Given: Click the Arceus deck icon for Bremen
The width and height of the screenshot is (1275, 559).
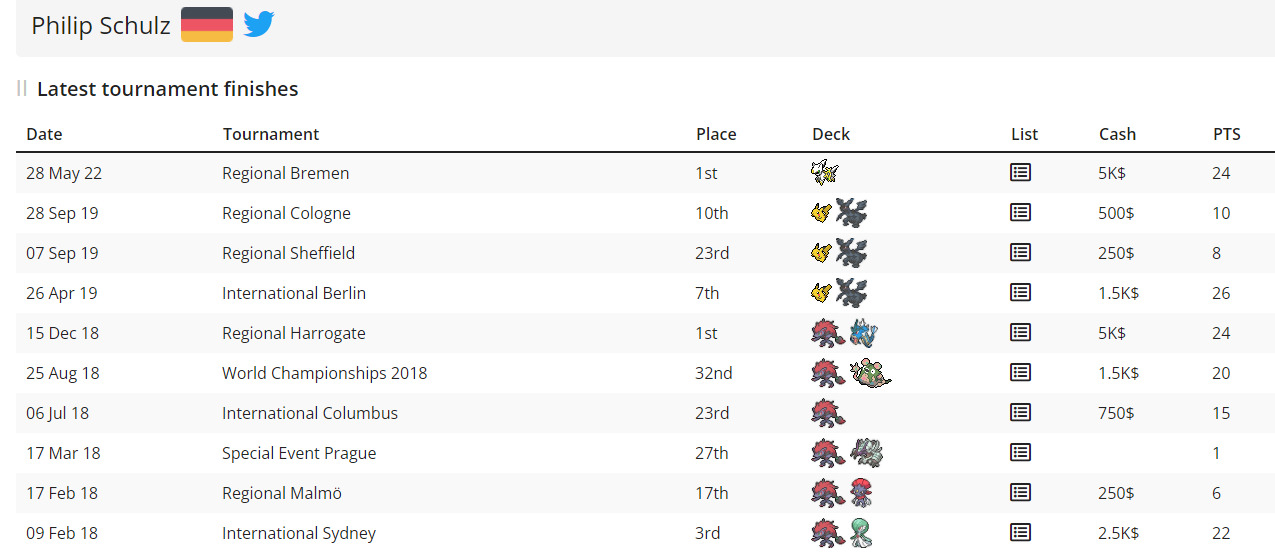Looking at the screenshot, I should [x=824, y=173].
